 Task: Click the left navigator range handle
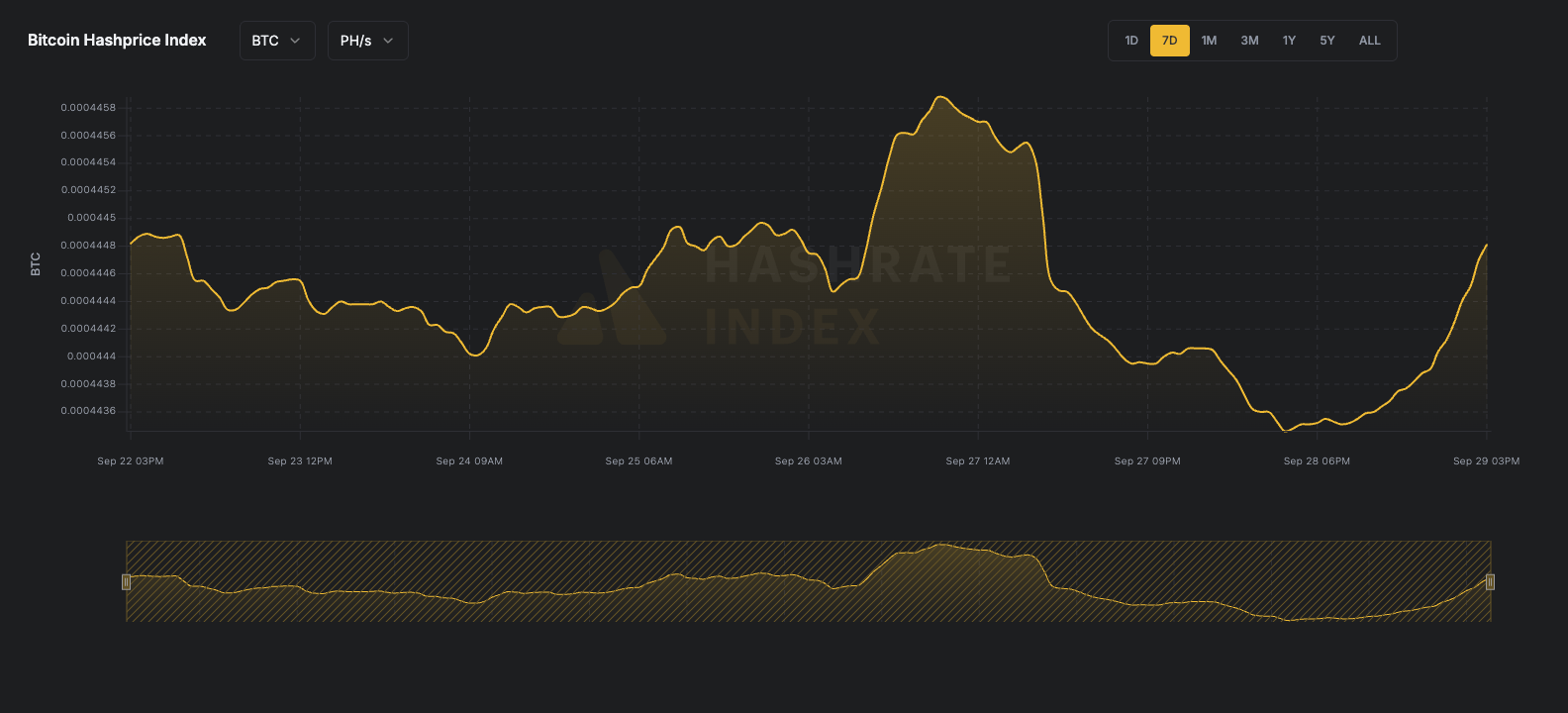point(126,581)
